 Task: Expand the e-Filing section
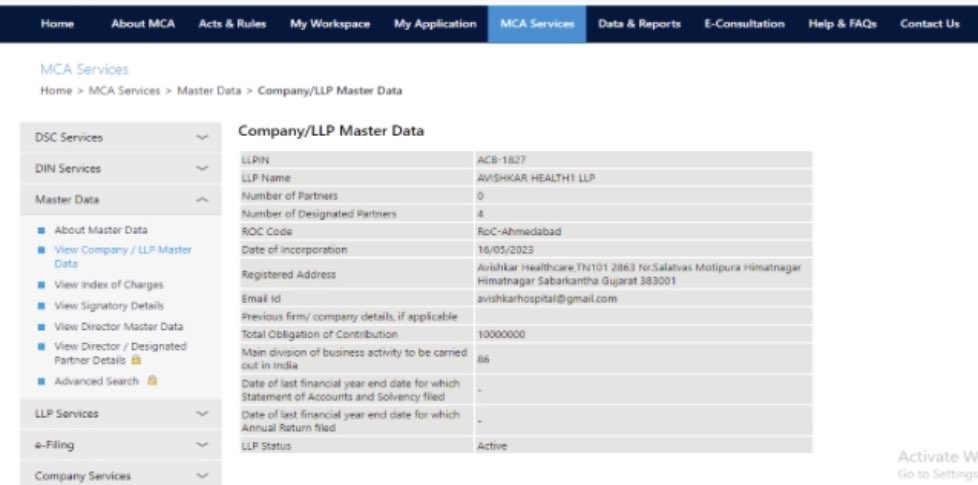click(x=121, y=444)
